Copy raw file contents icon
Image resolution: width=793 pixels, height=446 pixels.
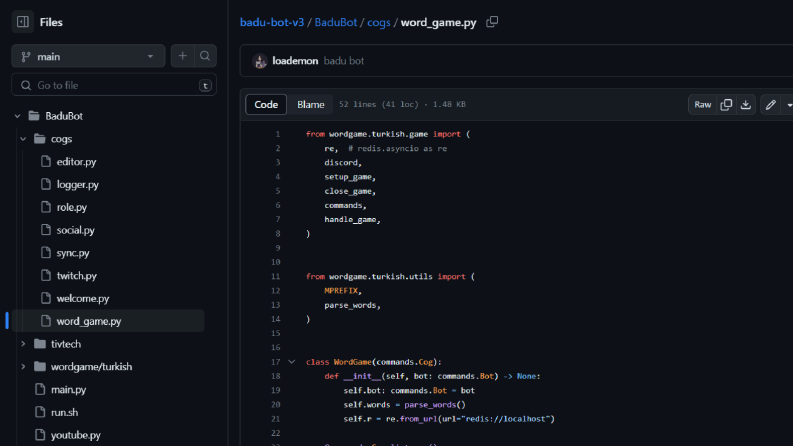(726, 105)
